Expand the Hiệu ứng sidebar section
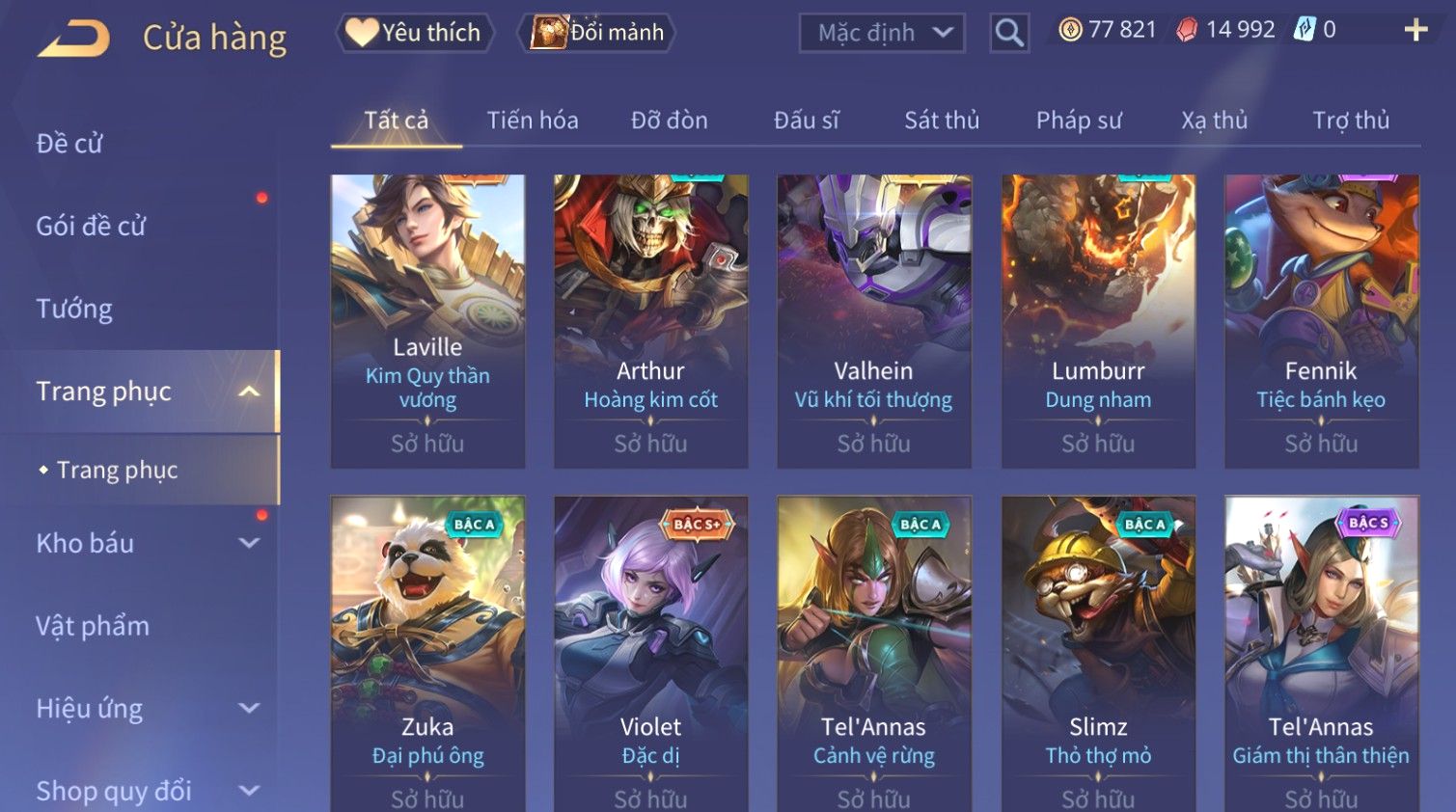The height and width of the screenshot is (812, 1456). [x=249, y=709]
